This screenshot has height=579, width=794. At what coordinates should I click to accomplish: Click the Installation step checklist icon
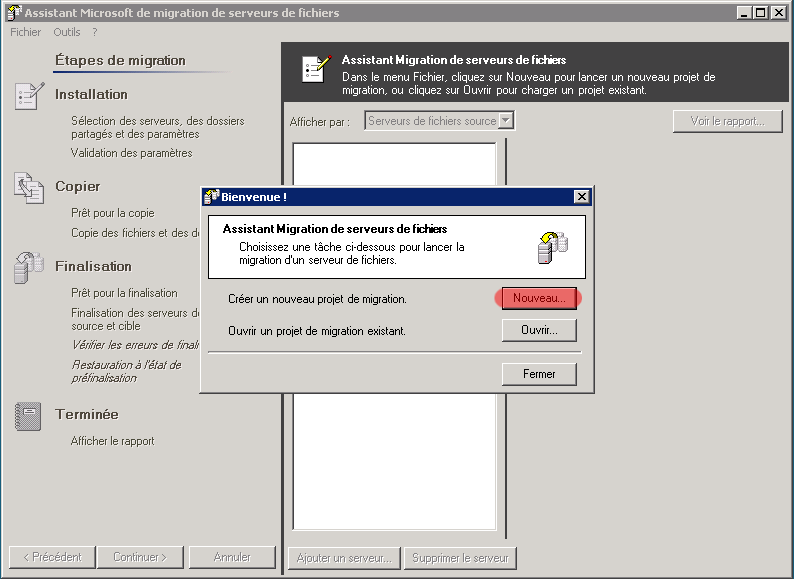coord(29,96)
